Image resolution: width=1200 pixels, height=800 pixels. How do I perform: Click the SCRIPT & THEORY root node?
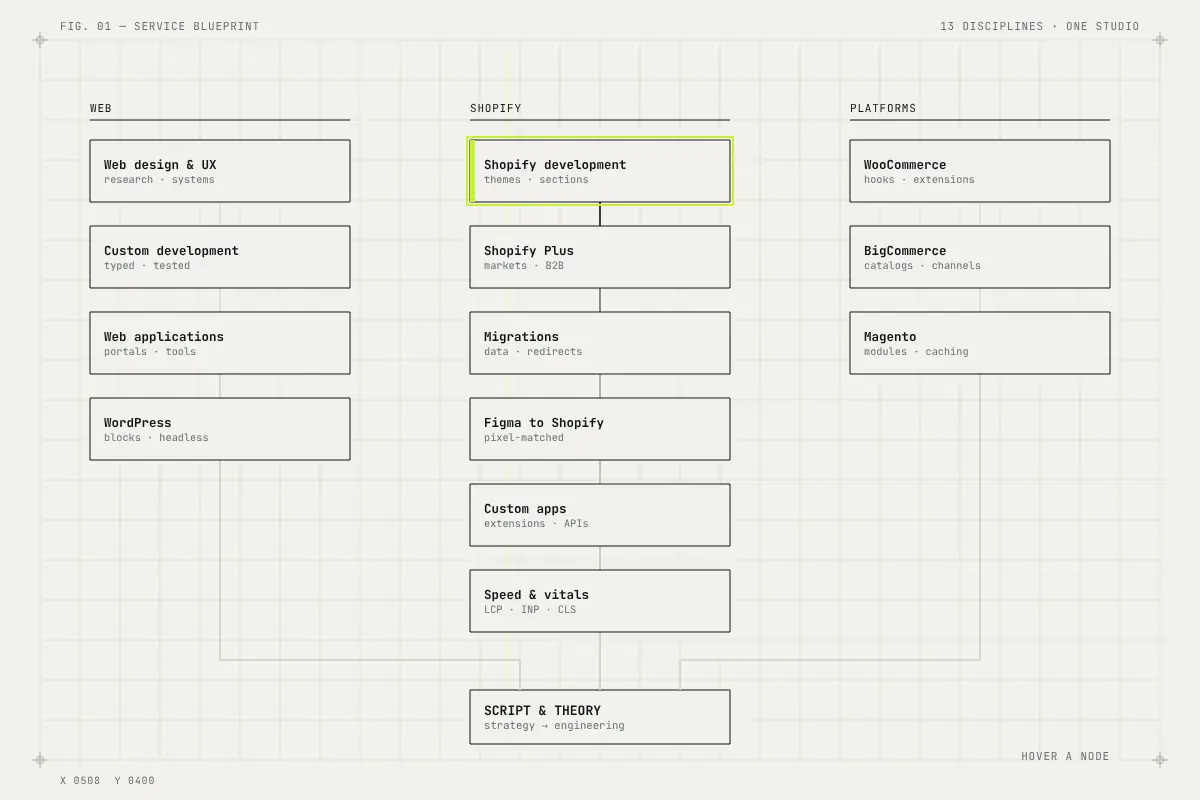coord(600,717)
